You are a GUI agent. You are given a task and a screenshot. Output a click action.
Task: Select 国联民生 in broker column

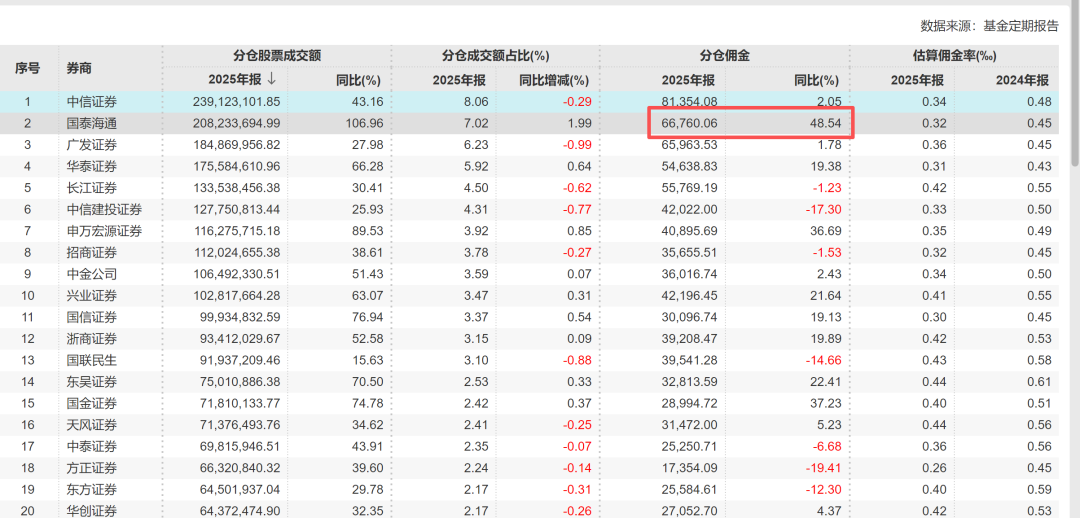pos(92,360)
